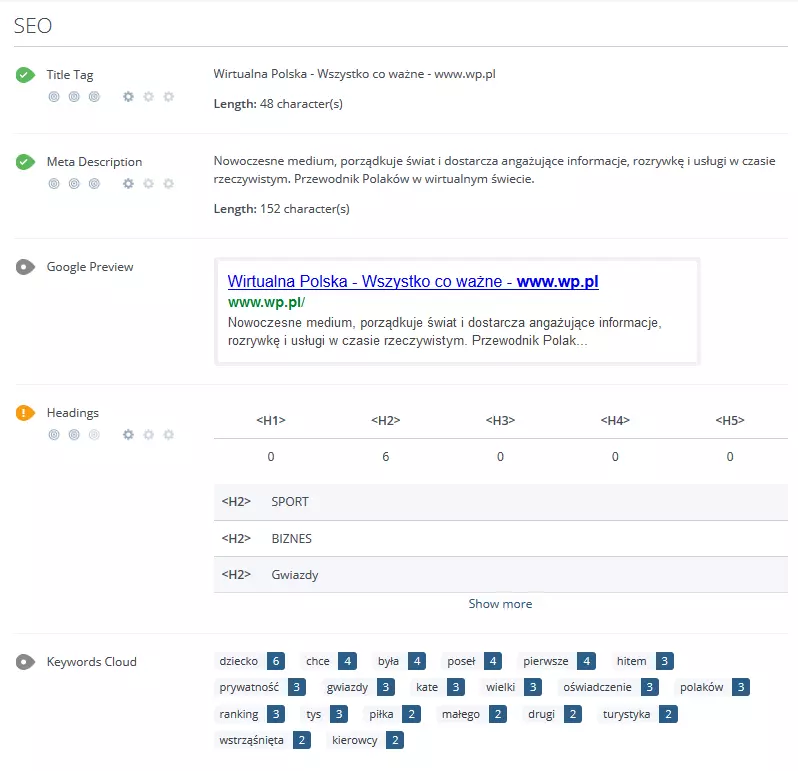The image size is (798, 771).
Task: Open the Wirtualna Polska preview title link
Action: coord(413,281)
